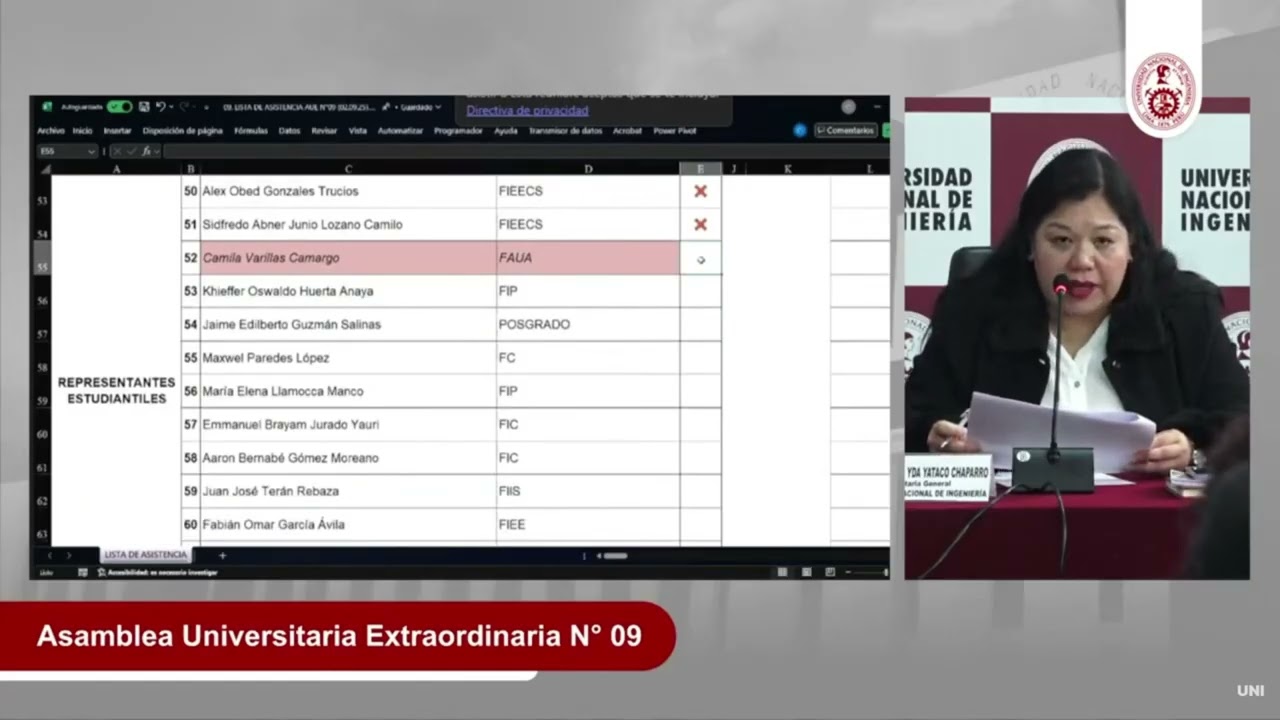Open the Revisar ribbon tab

tap(324, 131)
